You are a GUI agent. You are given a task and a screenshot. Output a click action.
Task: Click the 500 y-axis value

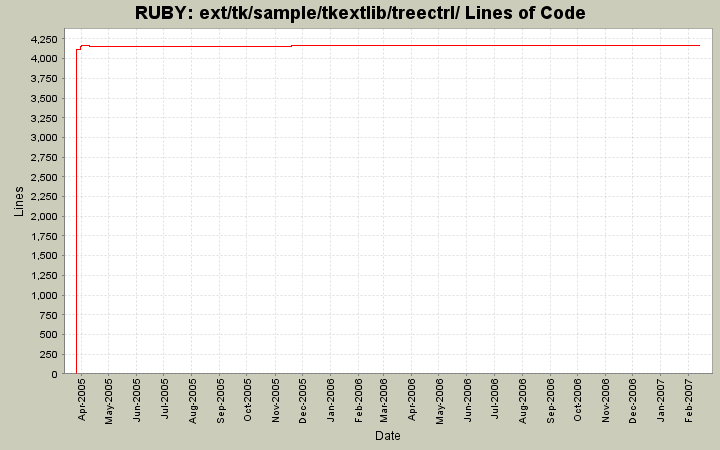49,335
